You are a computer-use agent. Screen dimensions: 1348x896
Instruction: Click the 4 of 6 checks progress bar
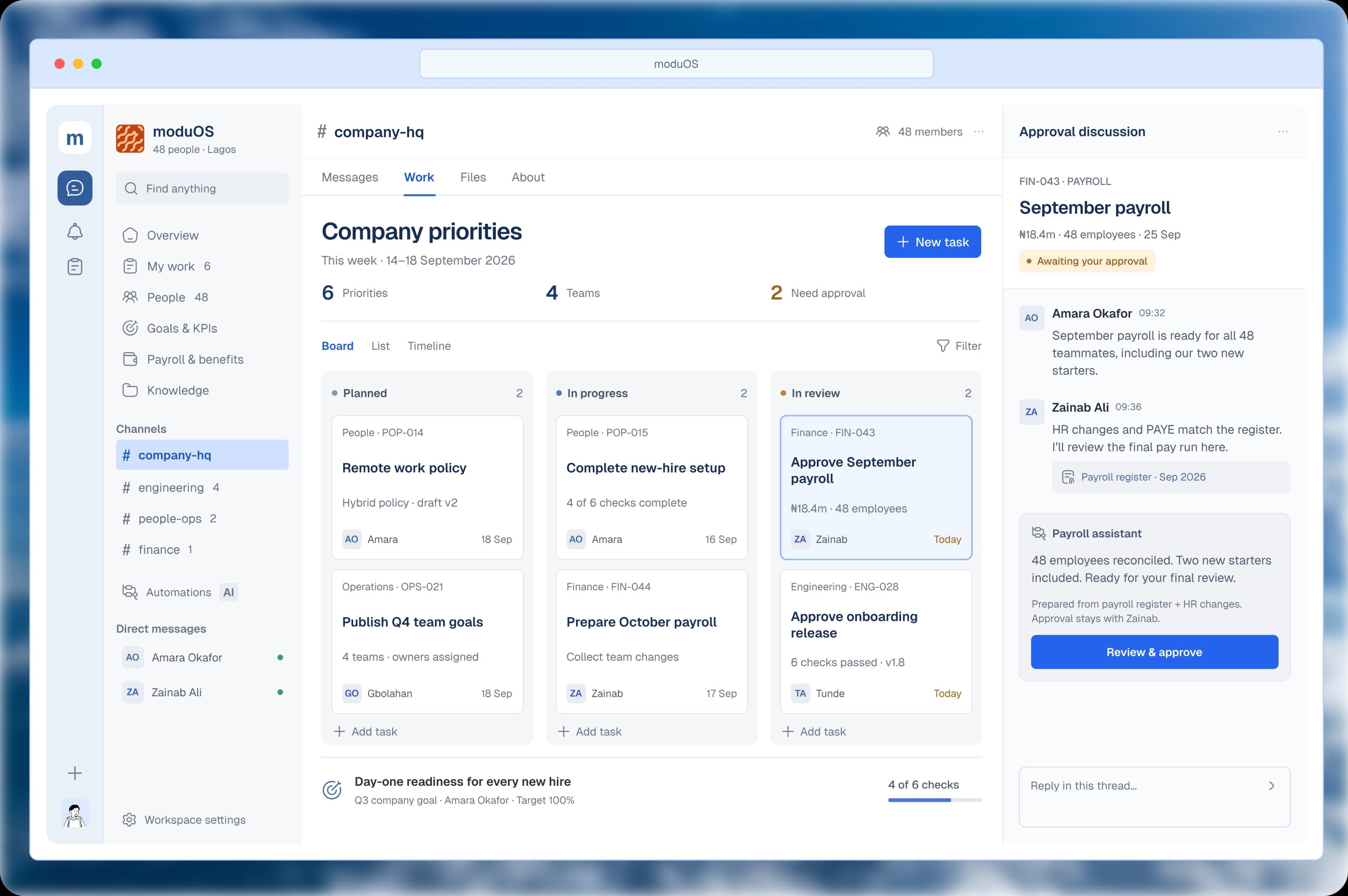pyautogui.click(x=935, y=800)
